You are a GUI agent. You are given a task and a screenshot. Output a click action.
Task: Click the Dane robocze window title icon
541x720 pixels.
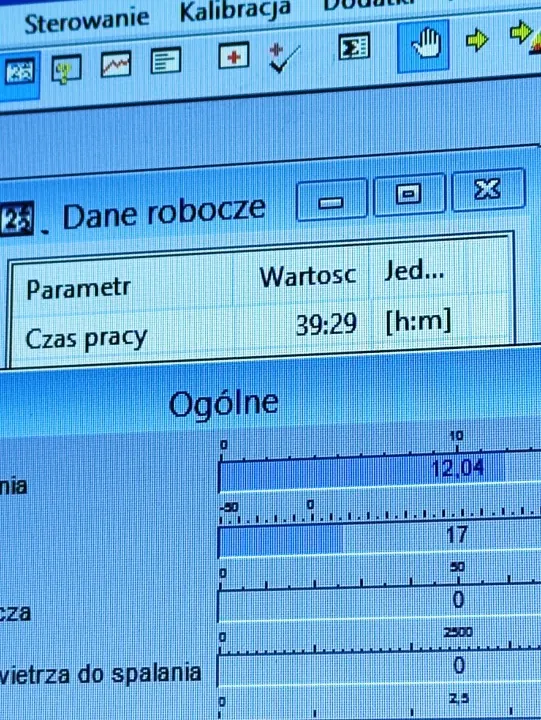click(x=17, y=219)
